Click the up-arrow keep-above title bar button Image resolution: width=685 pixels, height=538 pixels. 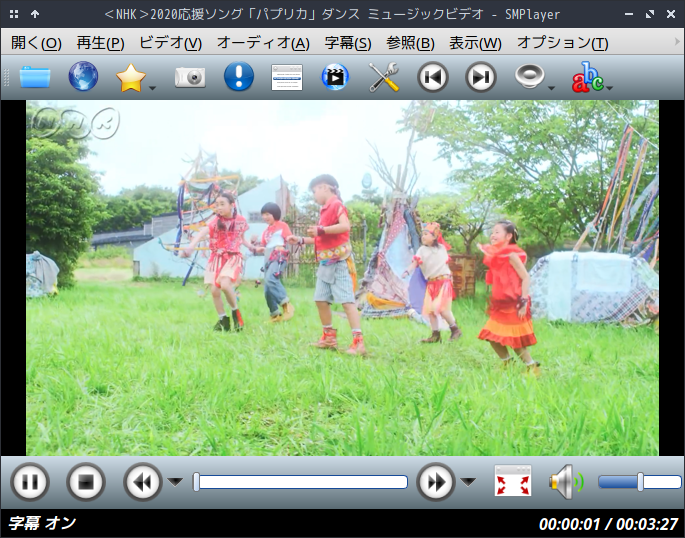click(35, 14)
